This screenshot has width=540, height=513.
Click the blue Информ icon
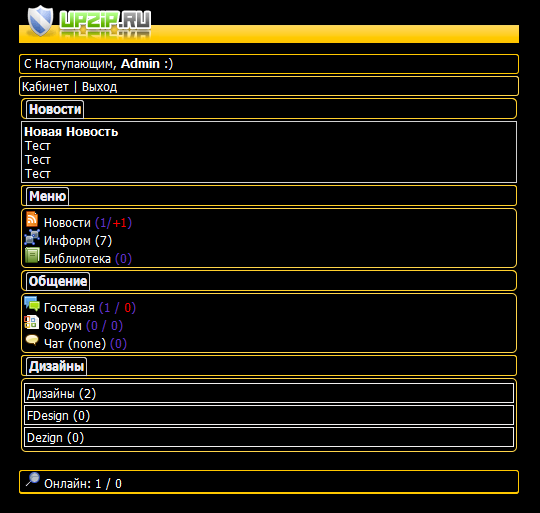click(x=32, y=238)
